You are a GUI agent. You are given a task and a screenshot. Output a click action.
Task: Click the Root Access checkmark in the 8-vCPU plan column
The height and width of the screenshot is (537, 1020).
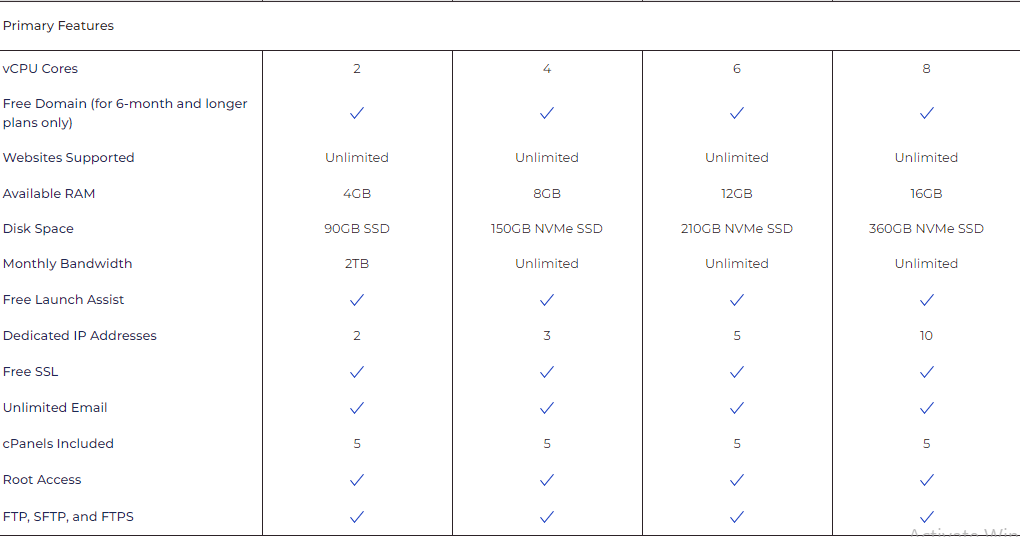(x=926, y=480)
